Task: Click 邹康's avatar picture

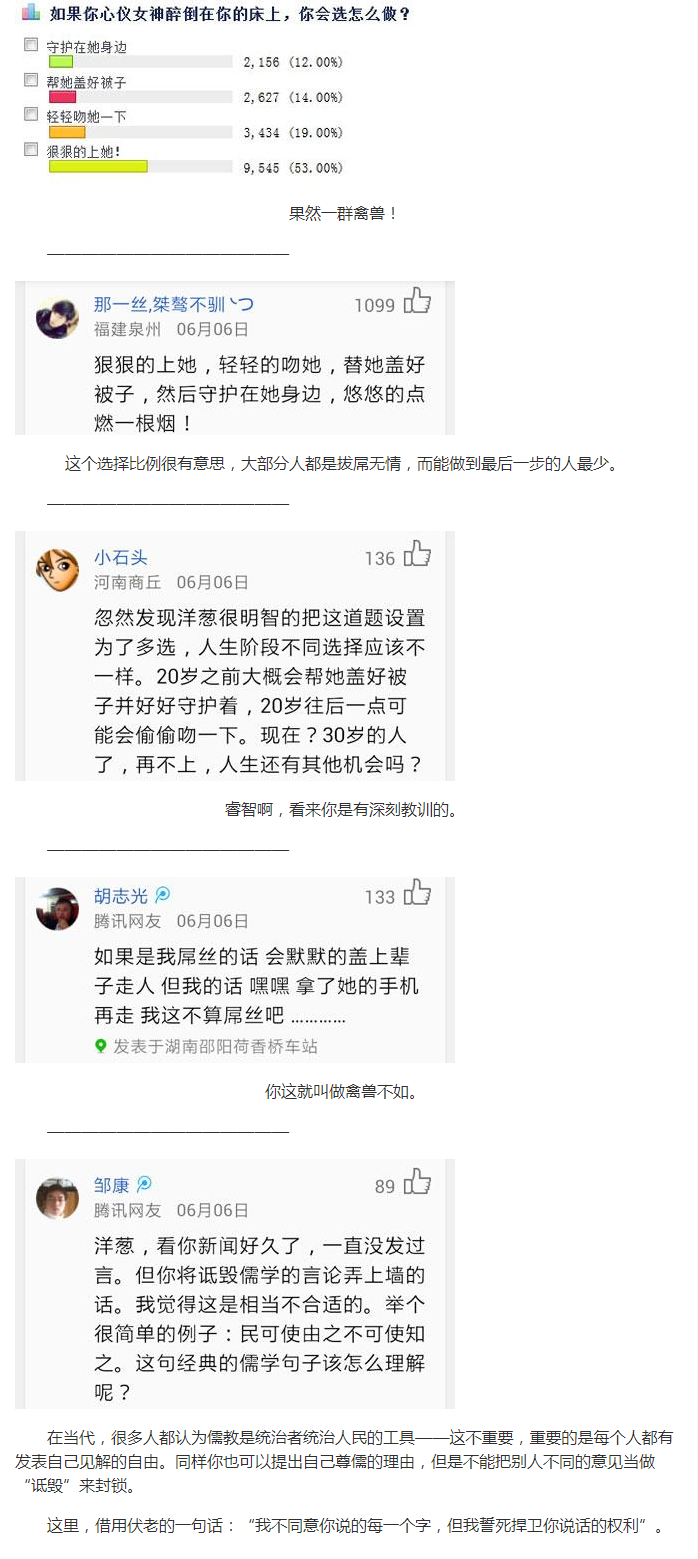Action: 57,1197
